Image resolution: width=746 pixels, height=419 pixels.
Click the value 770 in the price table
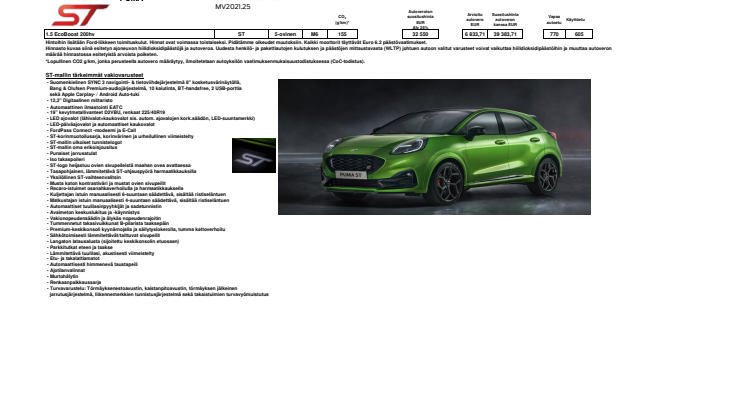pyautogui.click(x=553, y=34)
